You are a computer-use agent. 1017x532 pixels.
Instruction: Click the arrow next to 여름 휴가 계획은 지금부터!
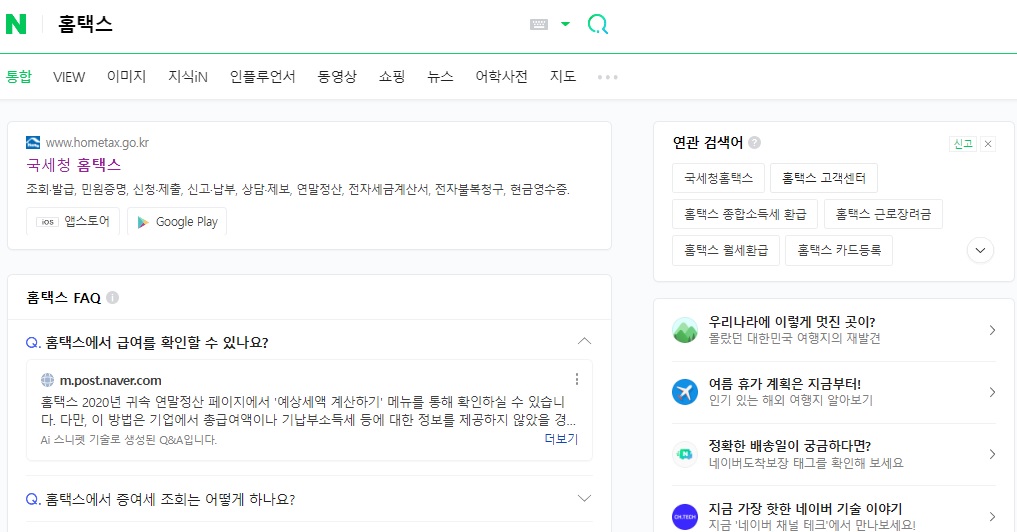[992, 392]
